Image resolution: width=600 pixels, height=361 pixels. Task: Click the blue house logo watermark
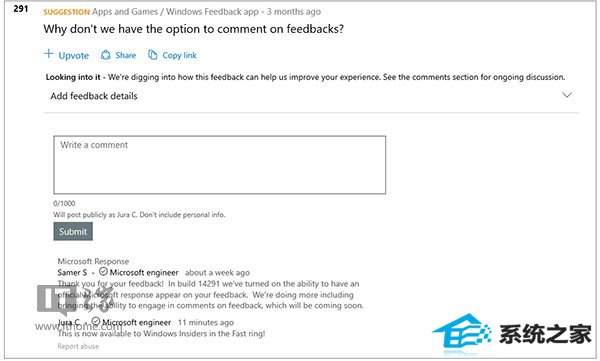(x=461, y=332)
